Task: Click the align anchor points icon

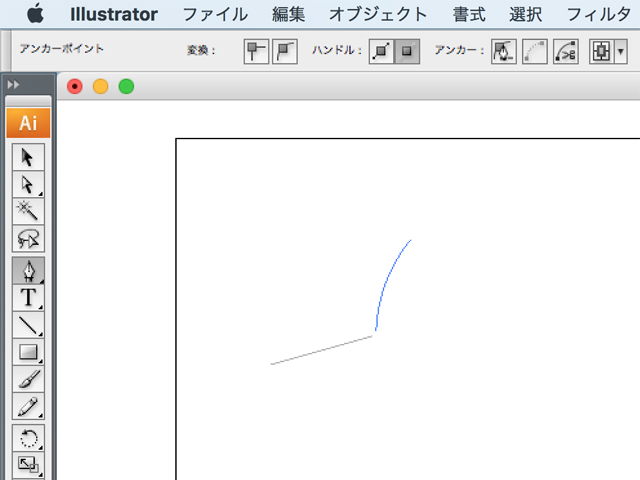Action: coord(601,51)
